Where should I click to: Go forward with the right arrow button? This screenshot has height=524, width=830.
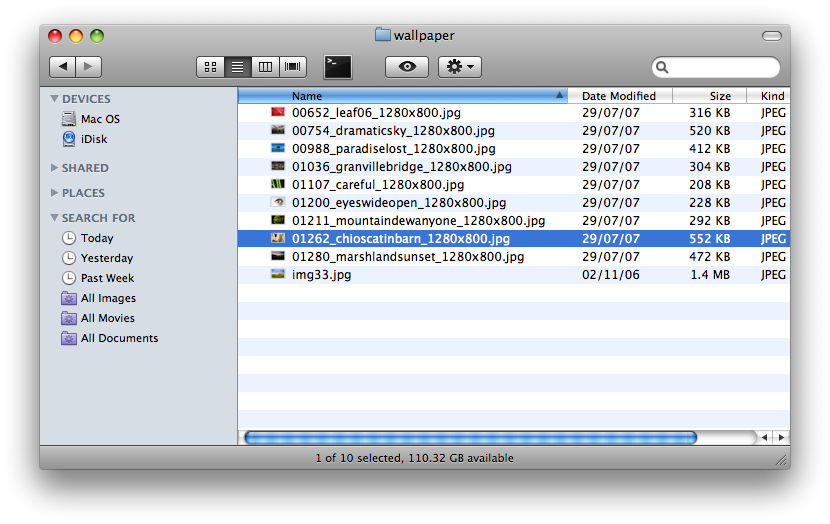tap(88, 67)
